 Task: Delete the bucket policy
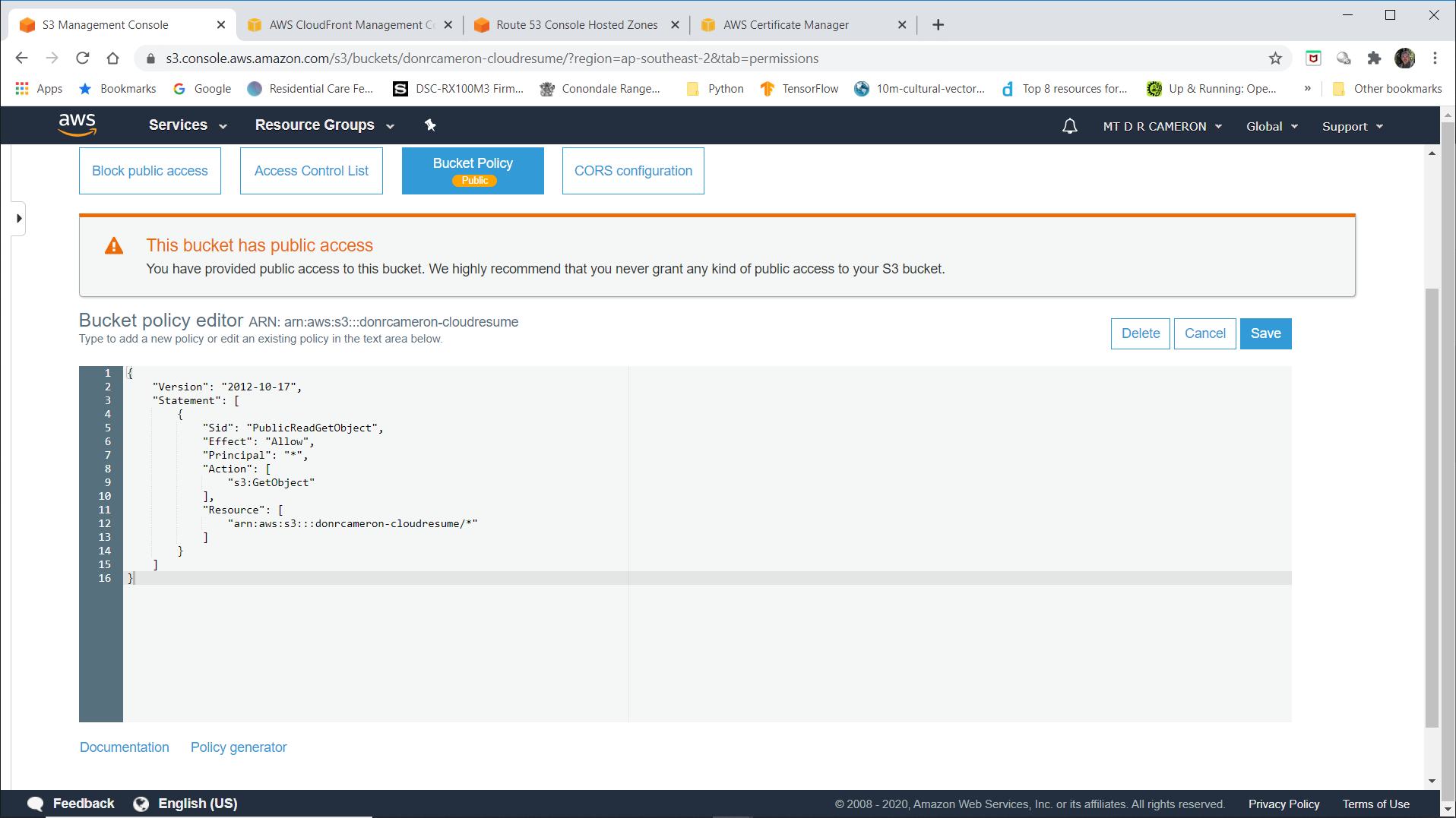coord(1140,333)
